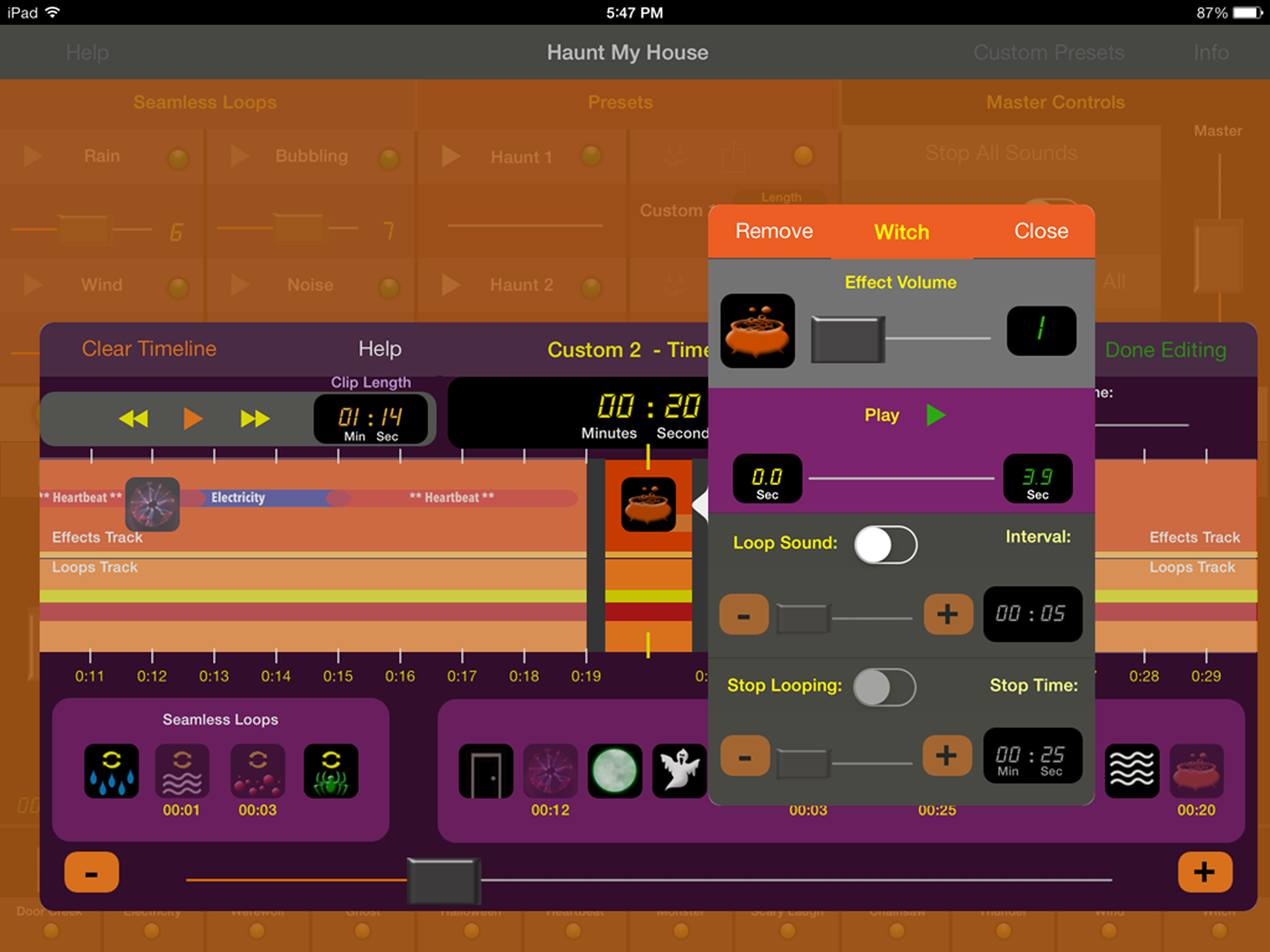The height and width of the screenshot is (952, 1270).
Task: Tap Clear Timeline
Action: pyautogui.click(x=149, y=349)
